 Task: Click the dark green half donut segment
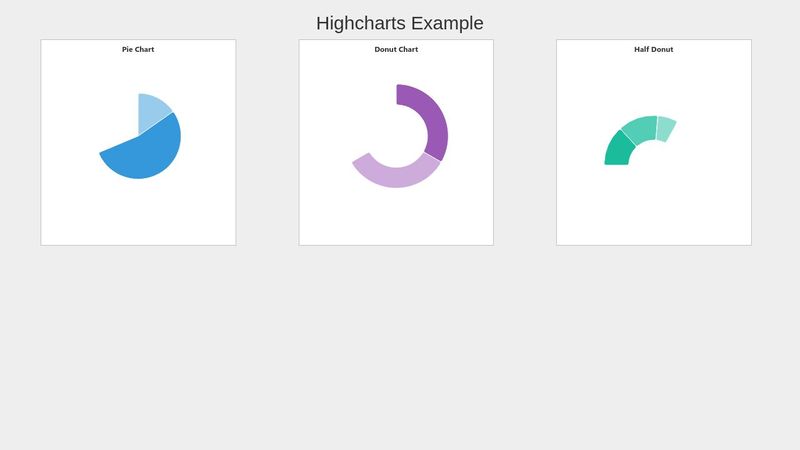coord(619,150)
